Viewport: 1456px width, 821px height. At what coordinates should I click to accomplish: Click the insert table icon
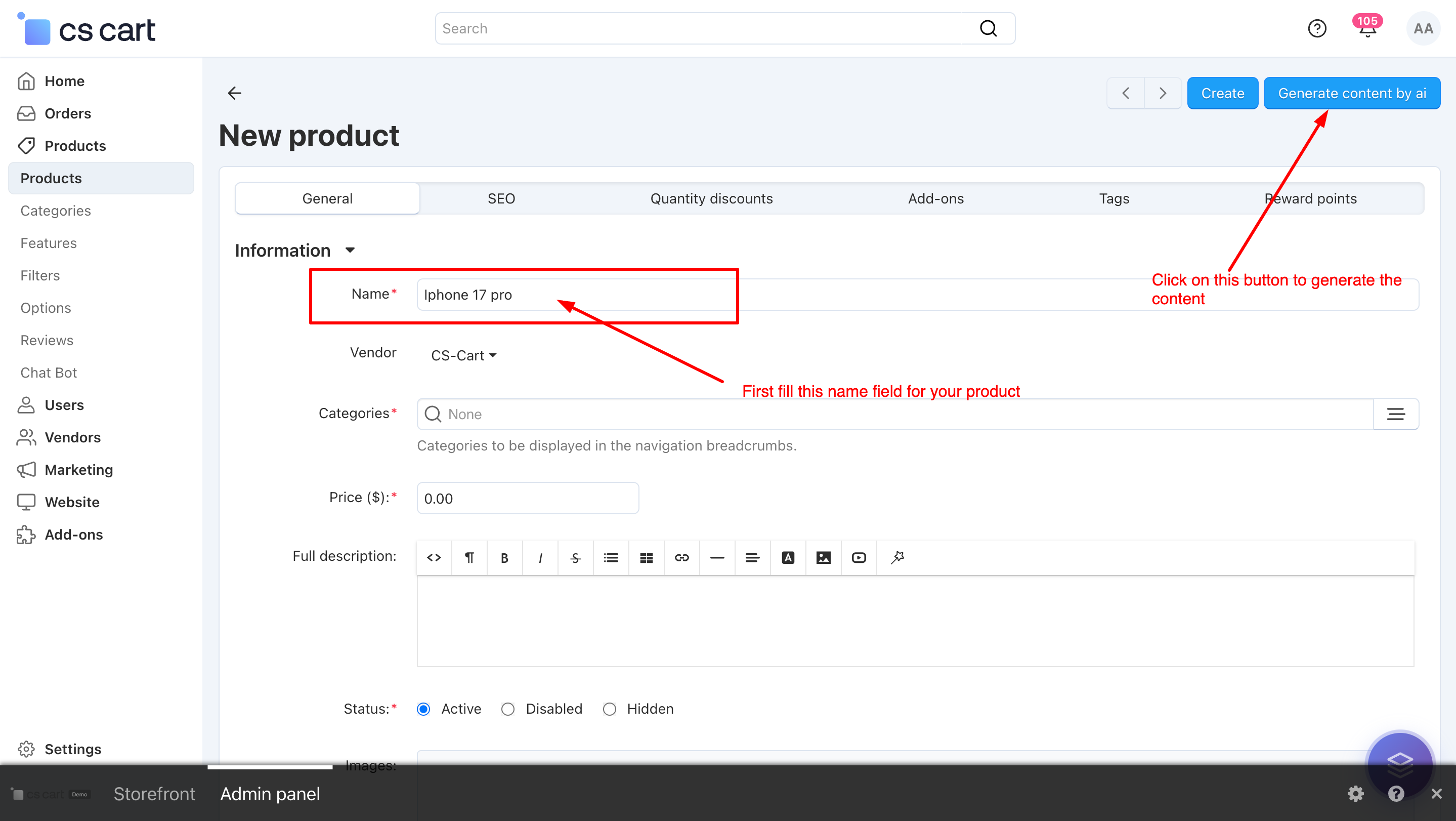click(x=646, y=557)
